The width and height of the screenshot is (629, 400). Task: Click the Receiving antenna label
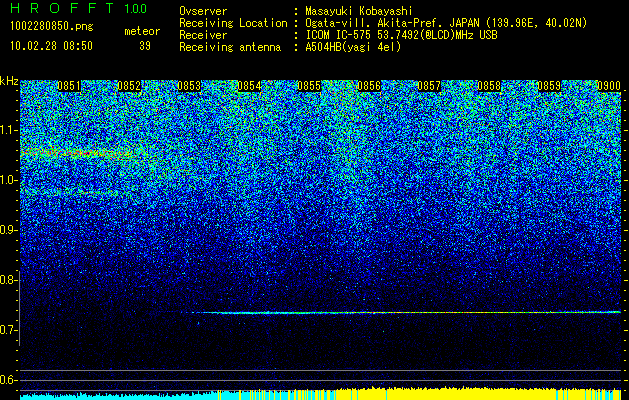(230, 47)
